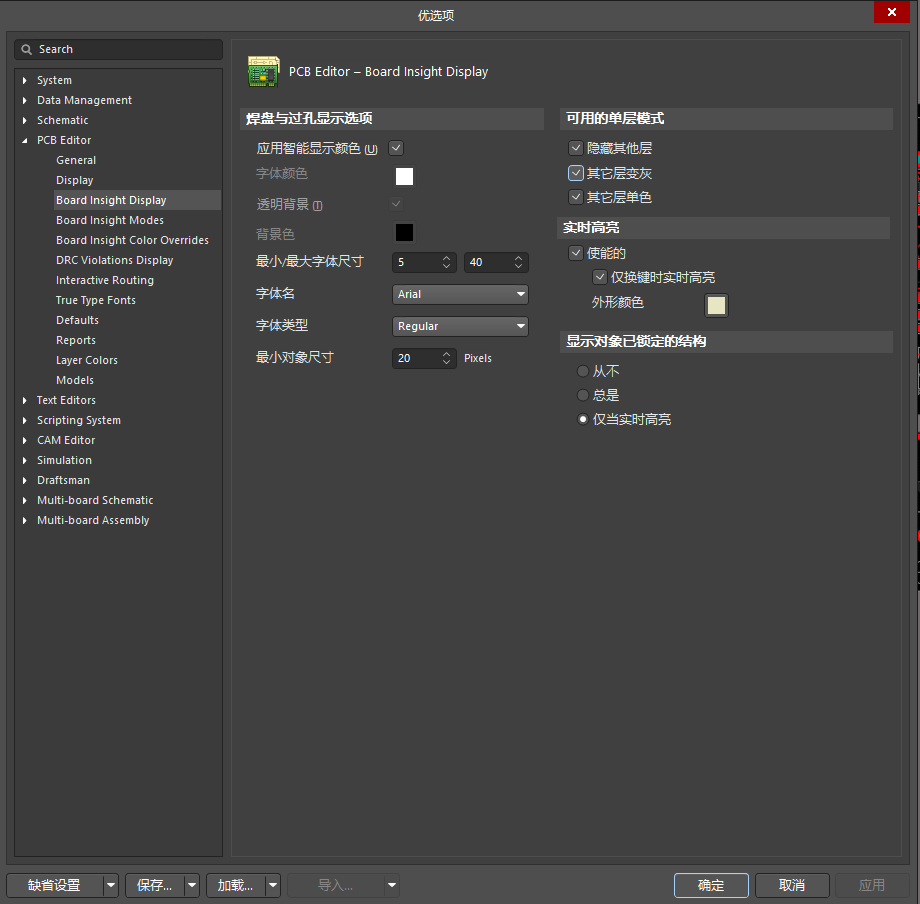Expand the Draftsman tree node
Screen dimensions: 920x904
[x=25, y=480]
